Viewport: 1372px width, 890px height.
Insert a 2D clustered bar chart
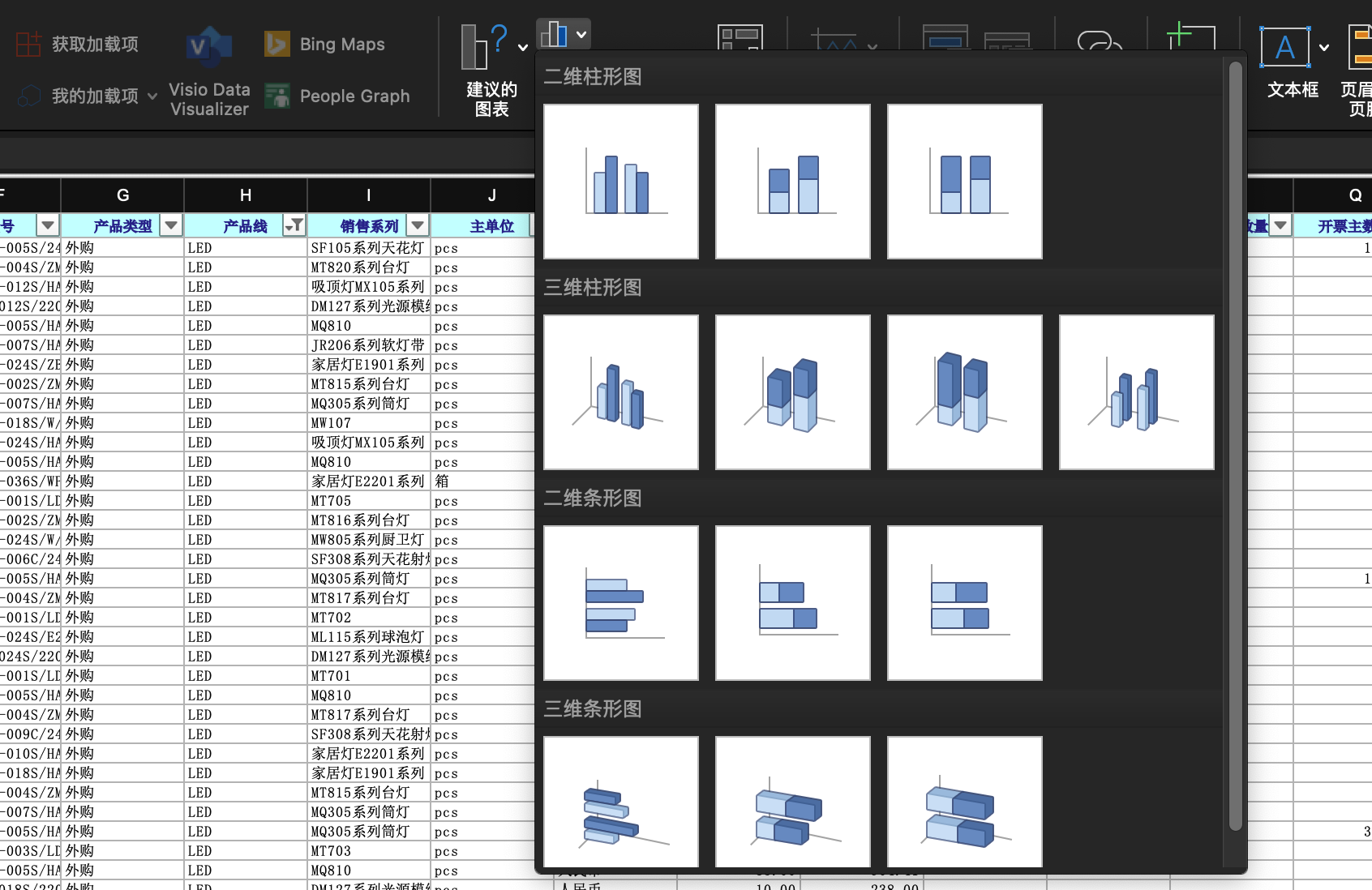[621, 603]
